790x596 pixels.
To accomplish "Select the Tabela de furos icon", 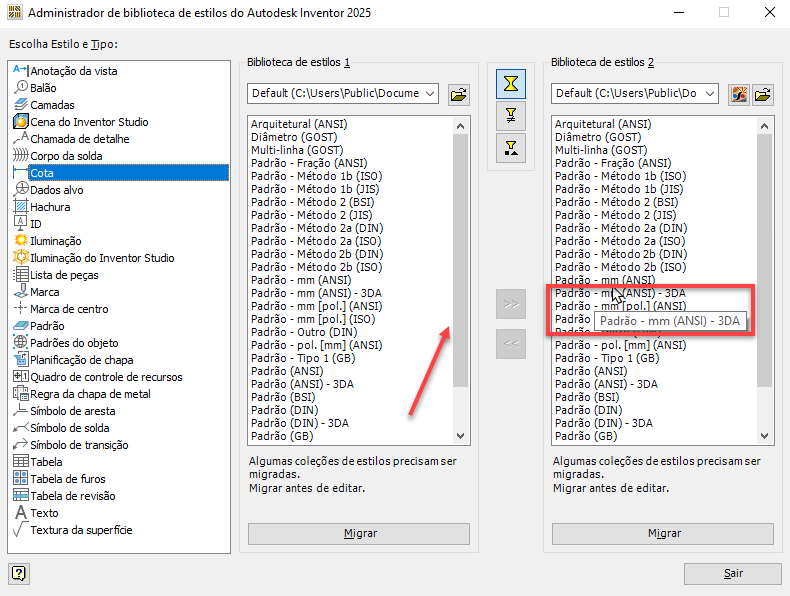I will (x=21, y=479).
